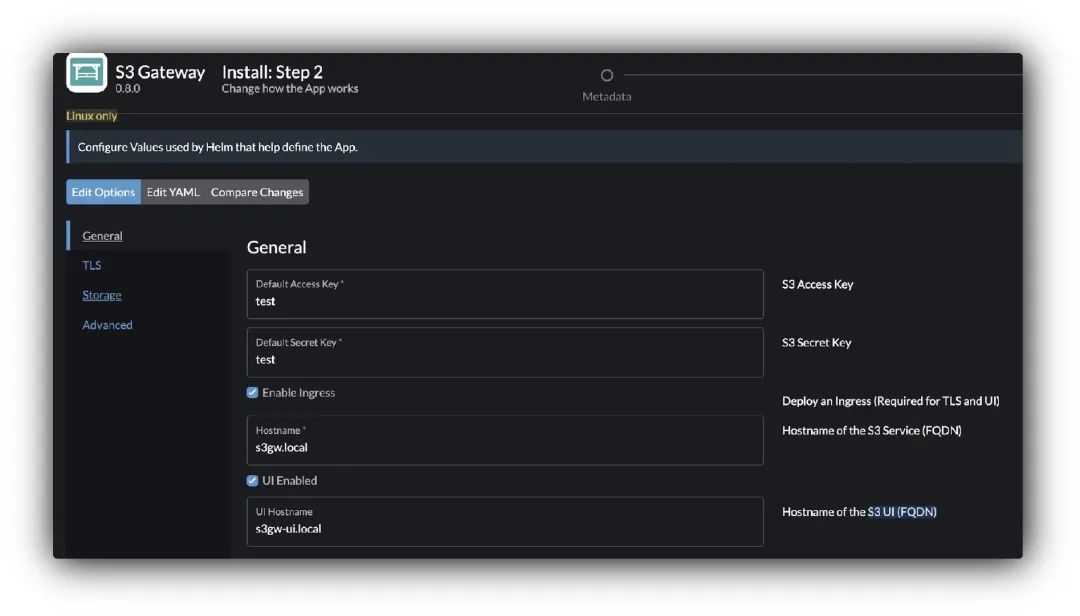This screenshot has height=616, width=1080.
Task: Click the General section heading
Action: [x=276, y=247]
